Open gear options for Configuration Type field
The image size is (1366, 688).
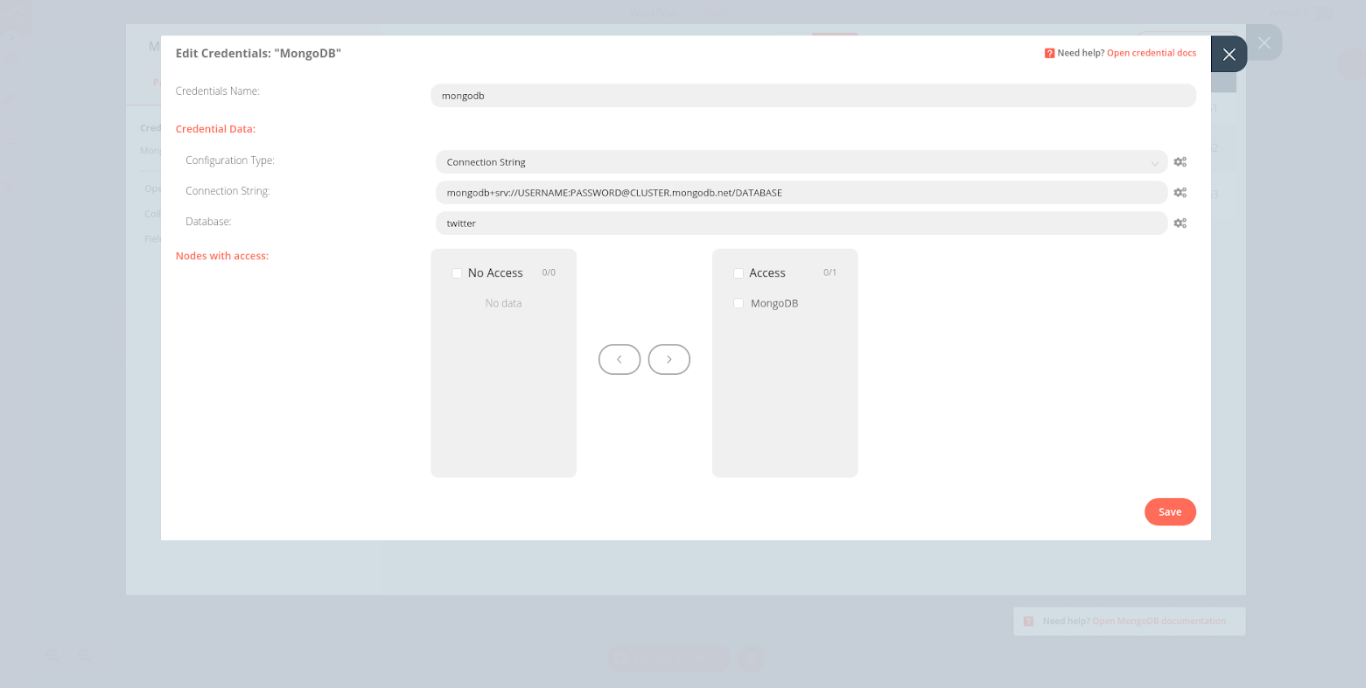point(1180,161)
